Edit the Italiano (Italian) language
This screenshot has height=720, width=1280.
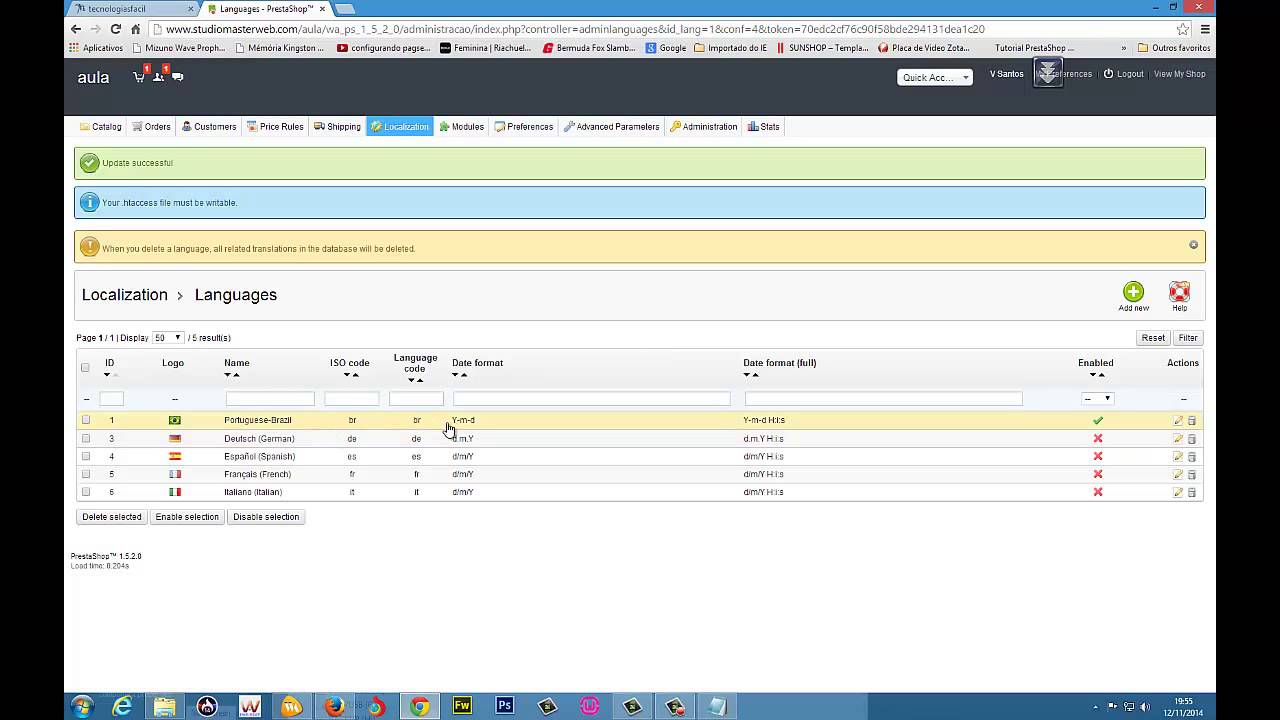1178,493
